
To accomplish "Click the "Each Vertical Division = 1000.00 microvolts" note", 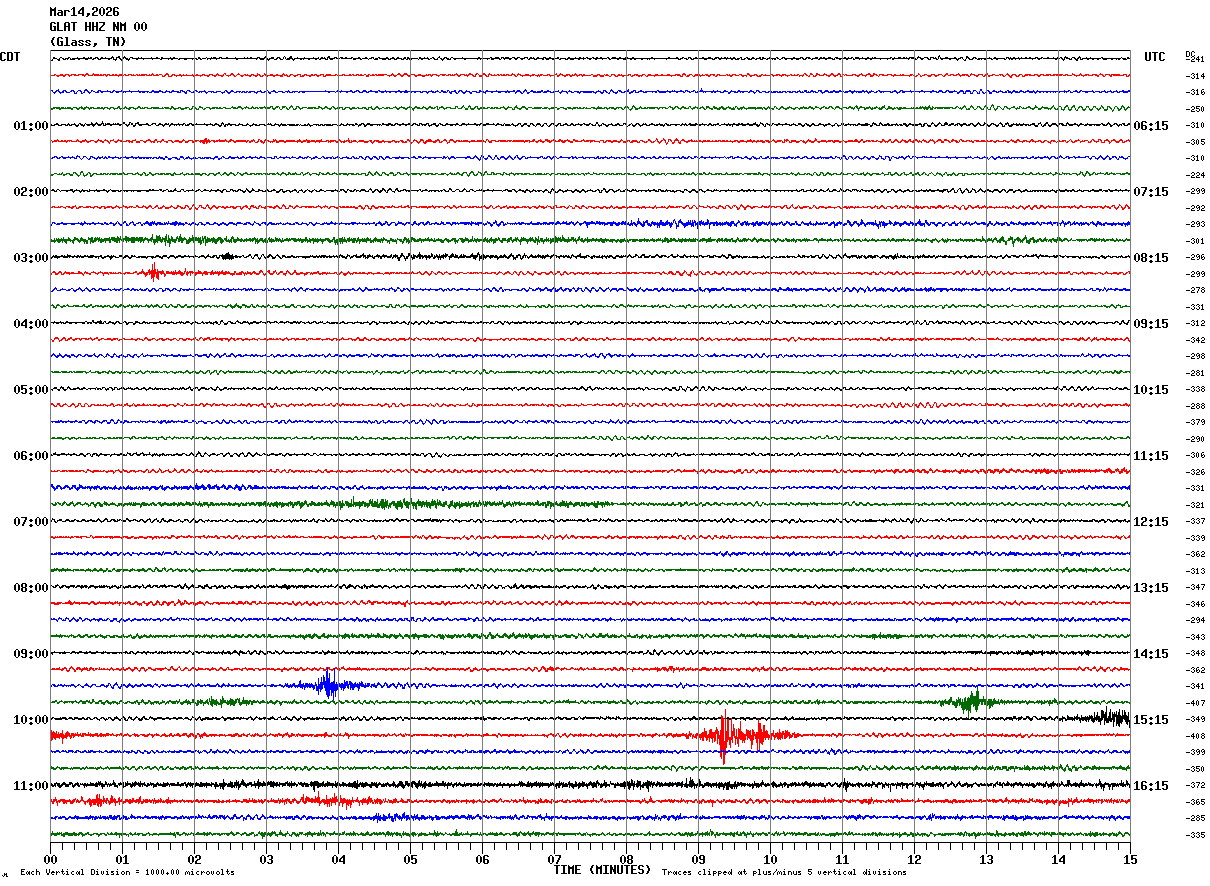I will pyautogui.click(x=127, y=873).
